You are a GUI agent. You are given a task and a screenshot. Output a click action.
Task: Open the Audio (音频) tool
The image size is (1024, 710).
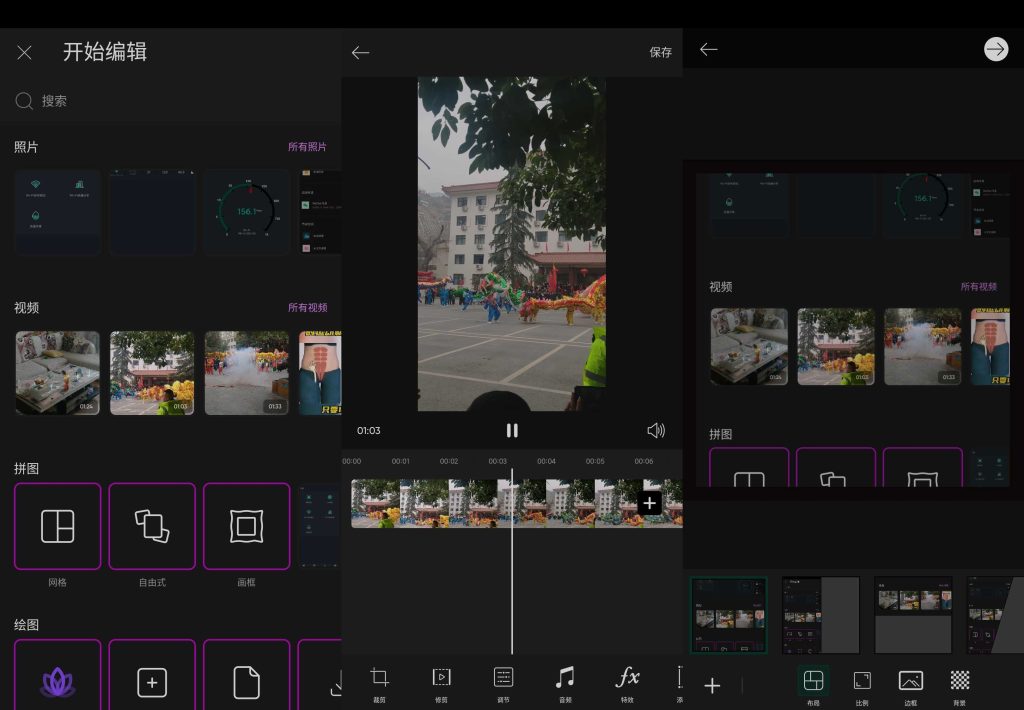coord(564,683)
